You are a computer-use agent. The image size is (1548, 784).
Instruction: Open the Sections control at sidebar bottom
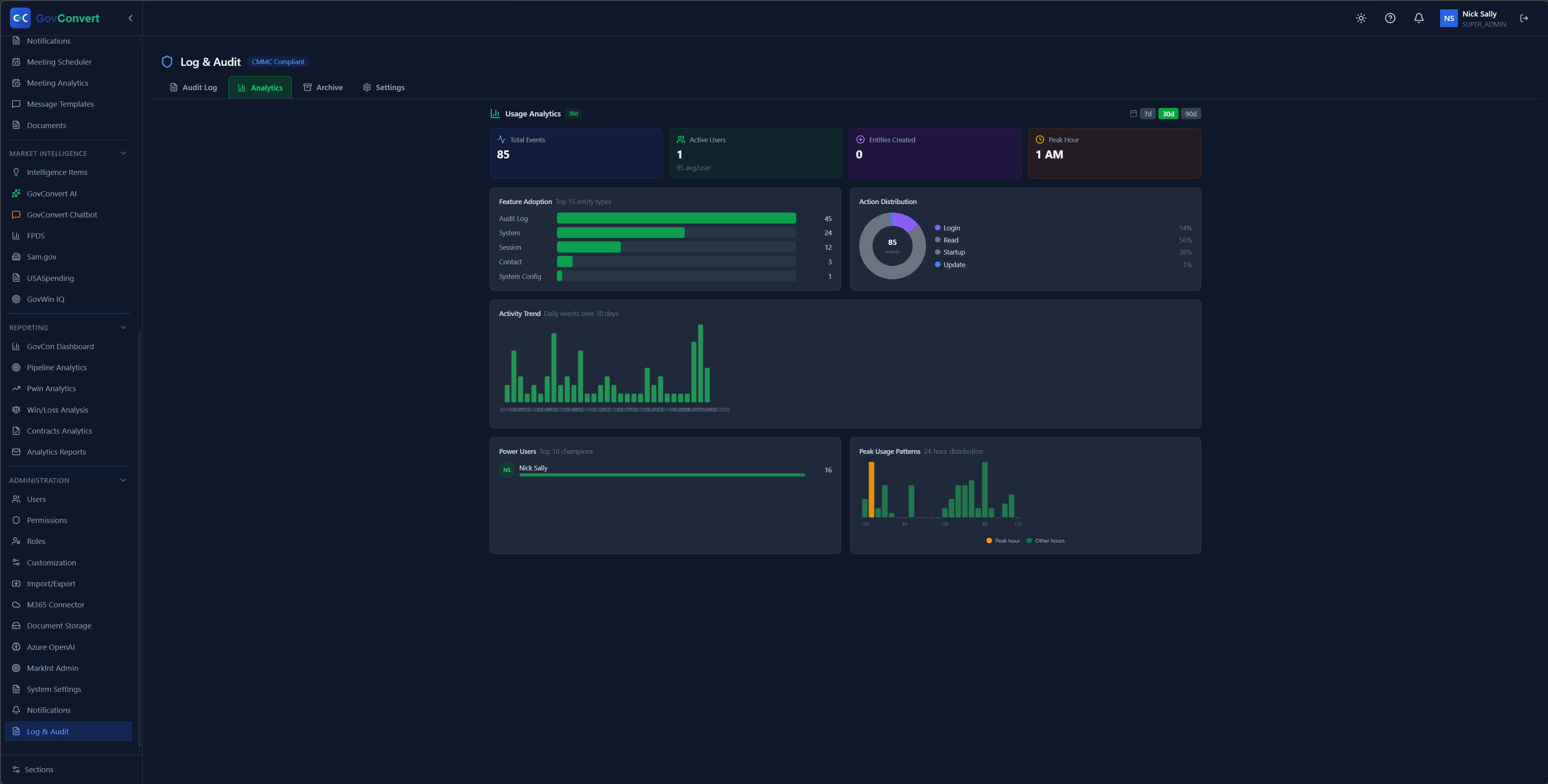(33, 769)
